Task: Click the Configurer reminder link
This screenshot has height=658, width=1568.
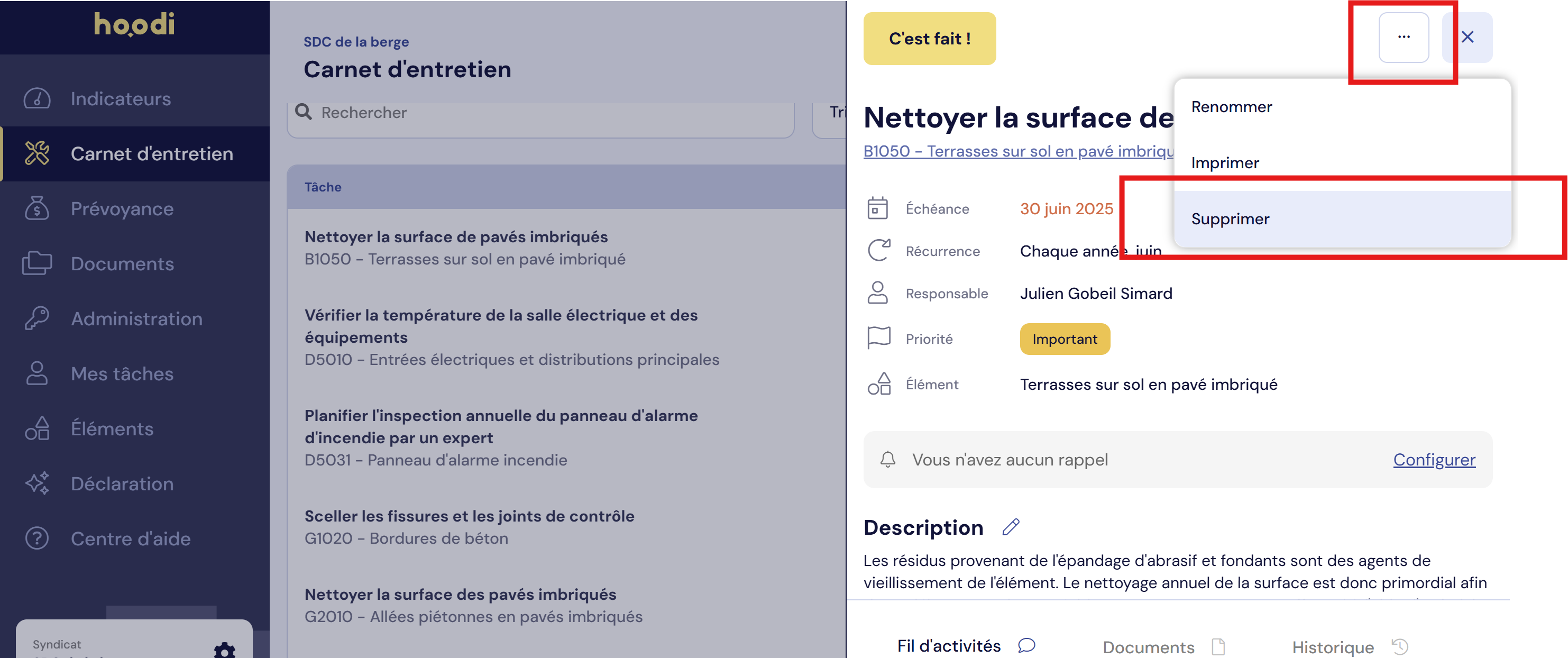Action: (x=1434, y=460)
